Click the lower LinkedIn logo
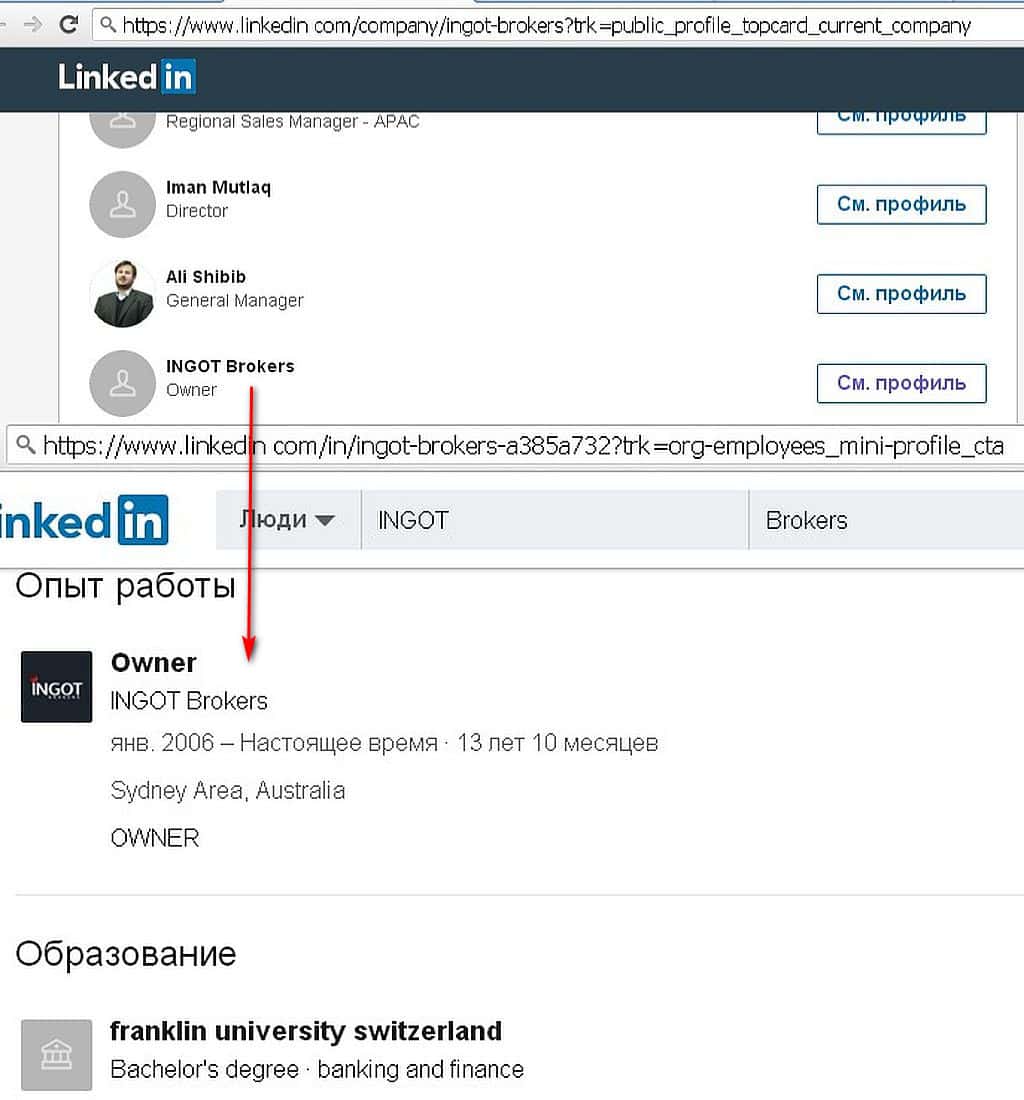This screenshot has width=1024, height=1100. [x=84, y=520]
